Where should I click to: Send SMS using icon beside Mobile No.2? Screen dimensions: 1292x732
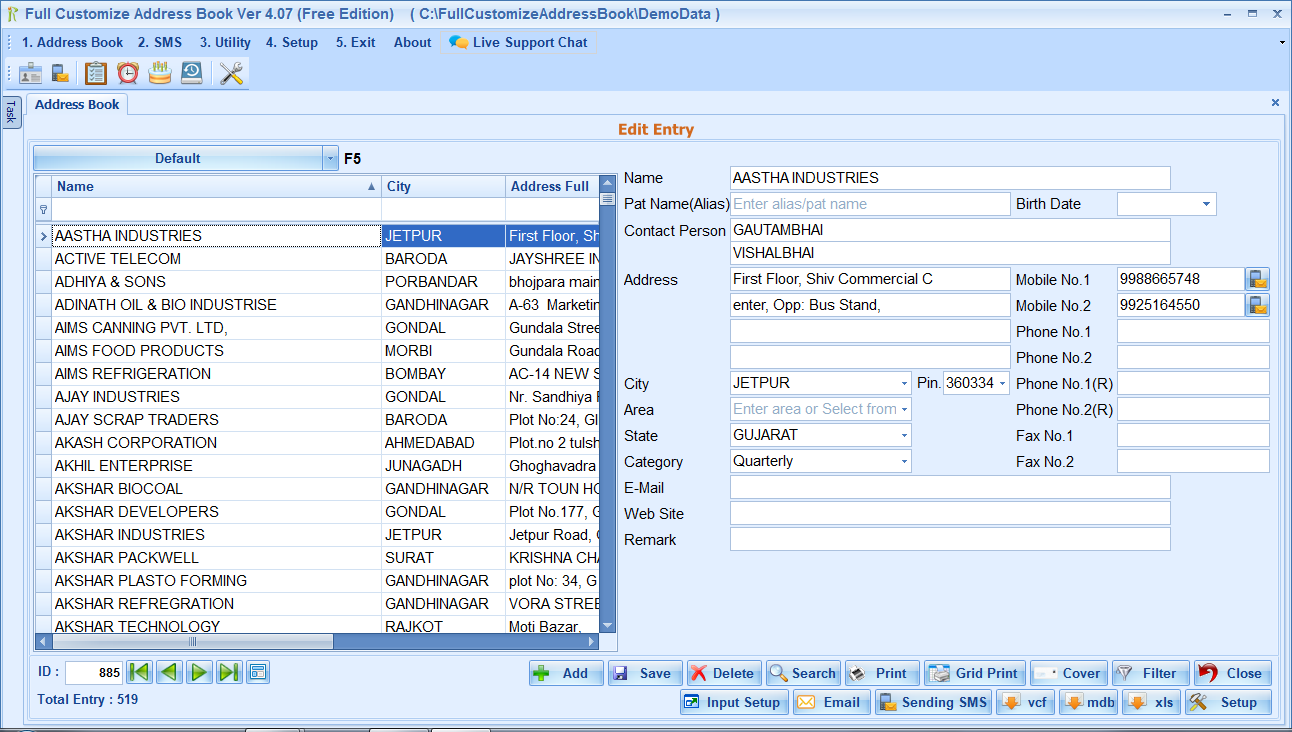point(1258,305)
